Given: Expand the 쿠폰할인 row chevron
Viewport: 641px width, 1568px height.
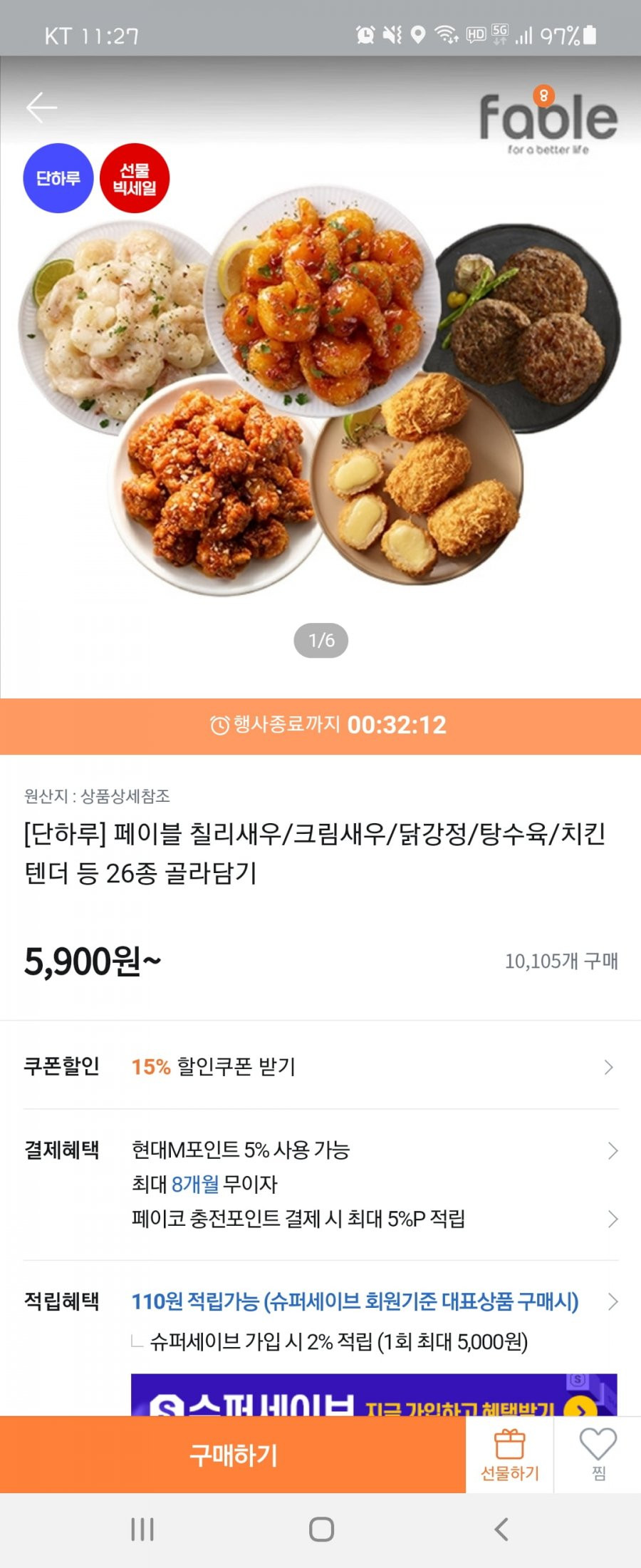Looking at the screenshot, I should (609, 1067).
